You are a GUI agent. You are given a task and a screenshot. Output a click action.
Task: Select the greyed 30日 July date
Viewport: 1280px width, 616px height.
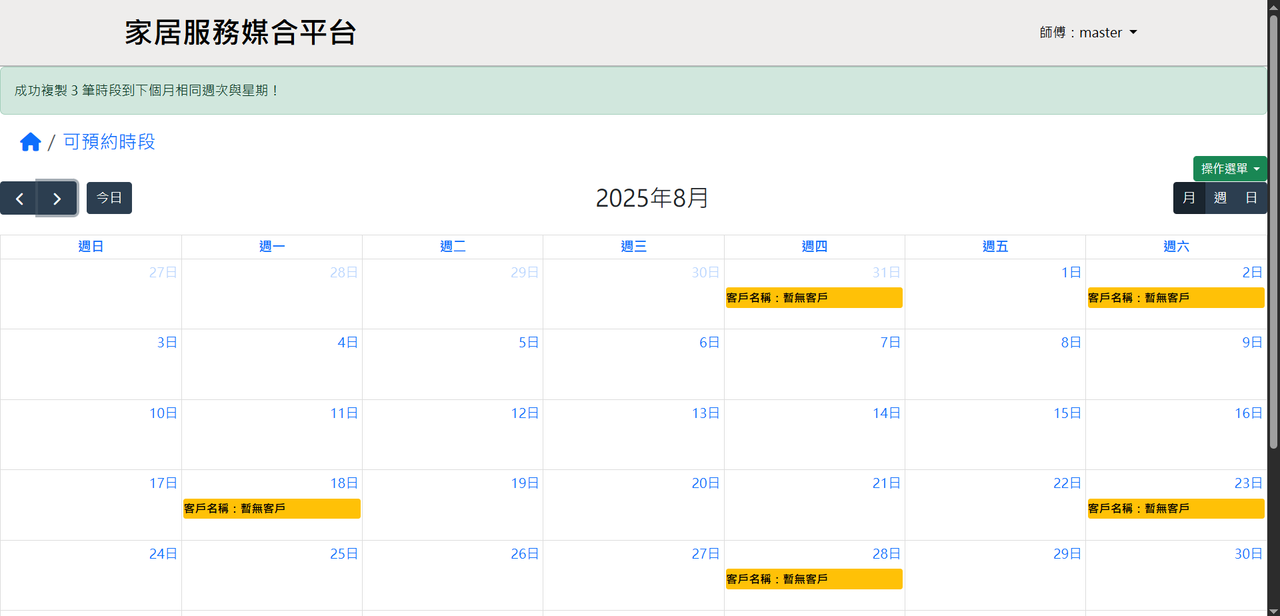(x=706, y=272)
